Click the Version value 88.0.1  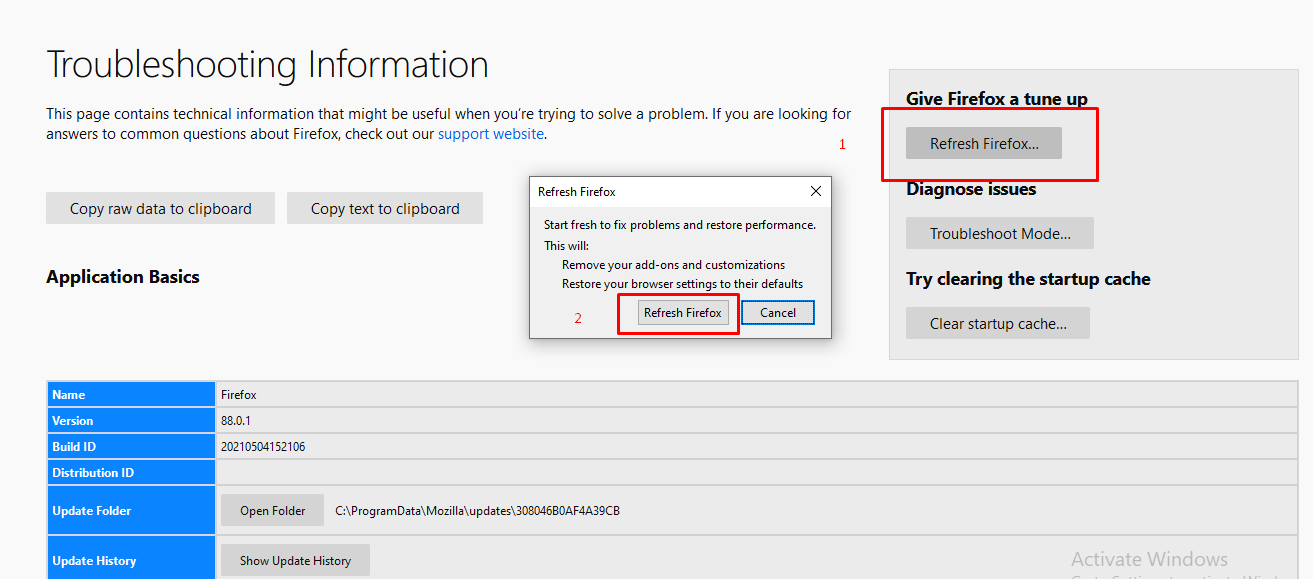pyautogui.click(x=236, y=421)
